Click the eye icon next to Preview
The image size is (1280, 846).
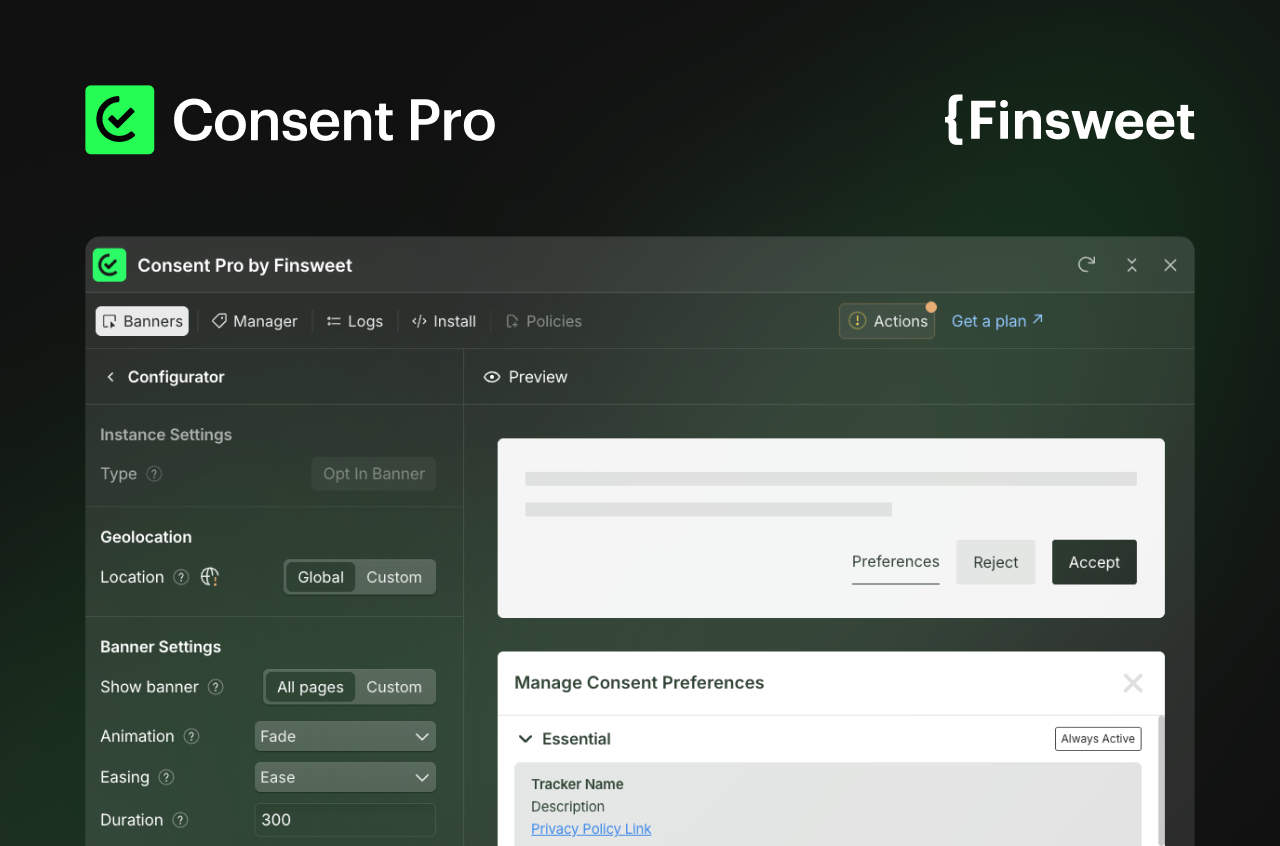pyautogui.click(x=491, y=377)
